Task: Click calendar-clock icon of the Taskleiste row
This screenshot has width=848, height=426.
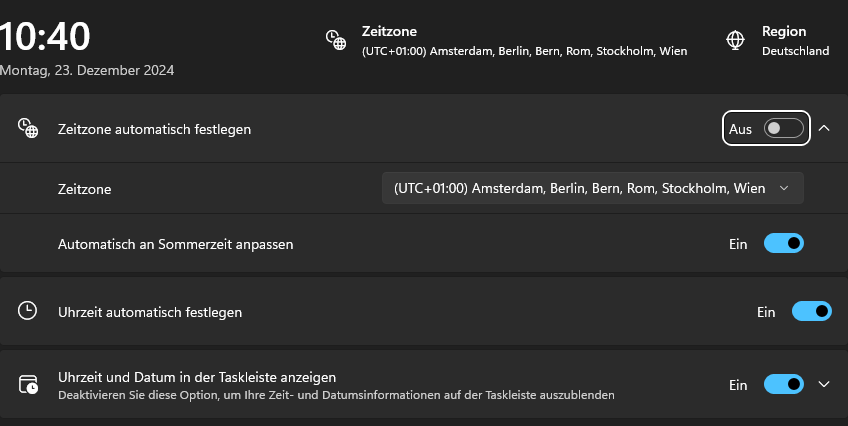Action: [28, 385]
